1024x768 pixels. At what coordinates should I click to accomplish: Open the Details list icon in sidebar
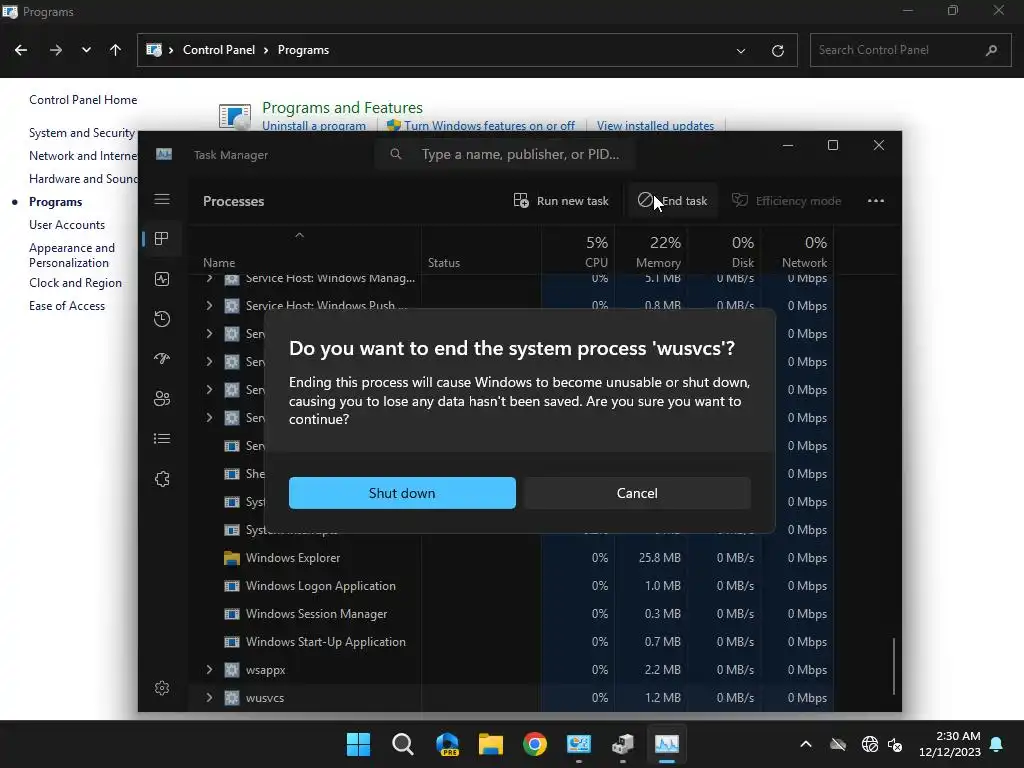(162, 438)
